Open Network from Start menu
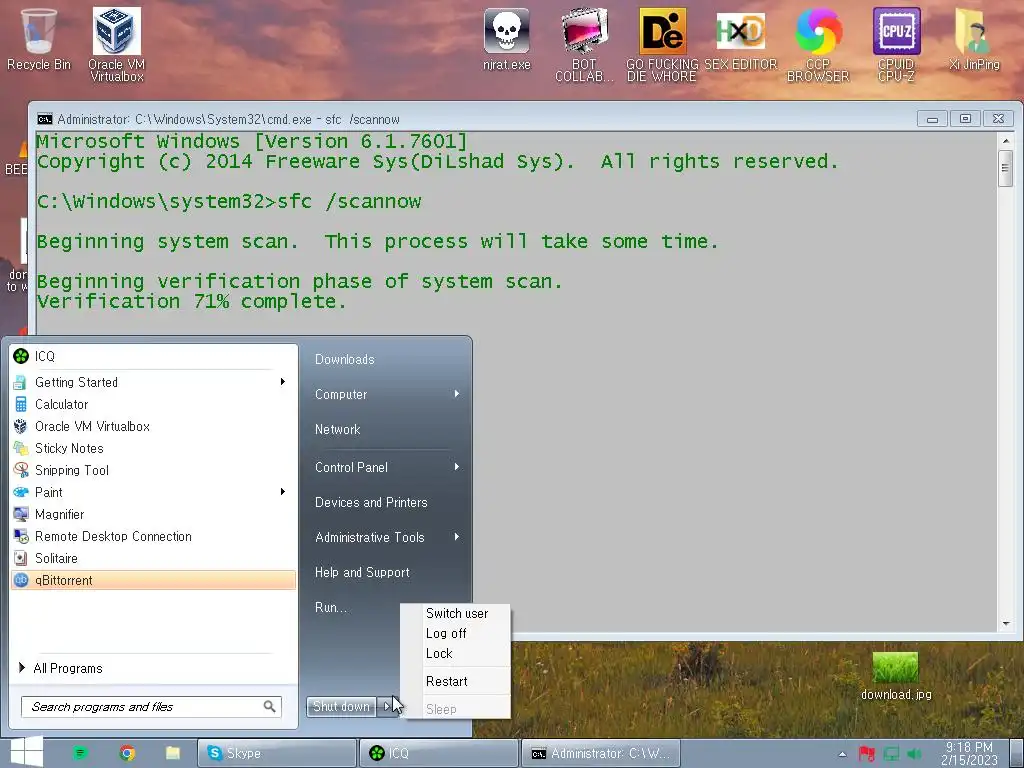Screen dimensions: 1024x768 click(x=338, y=429)
